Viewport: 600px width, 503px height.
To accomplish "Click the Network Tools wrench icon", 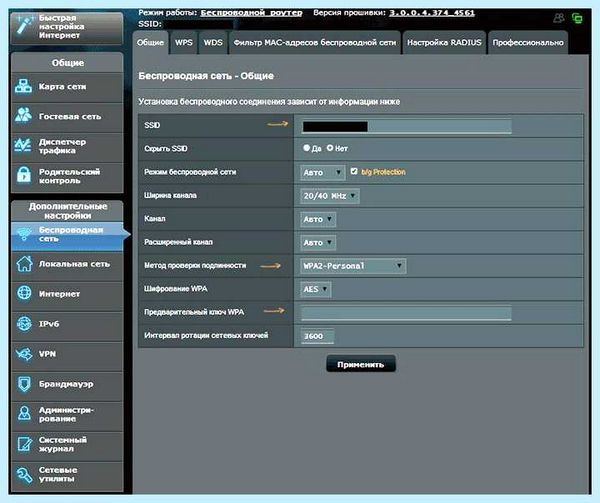I will 24,474.
